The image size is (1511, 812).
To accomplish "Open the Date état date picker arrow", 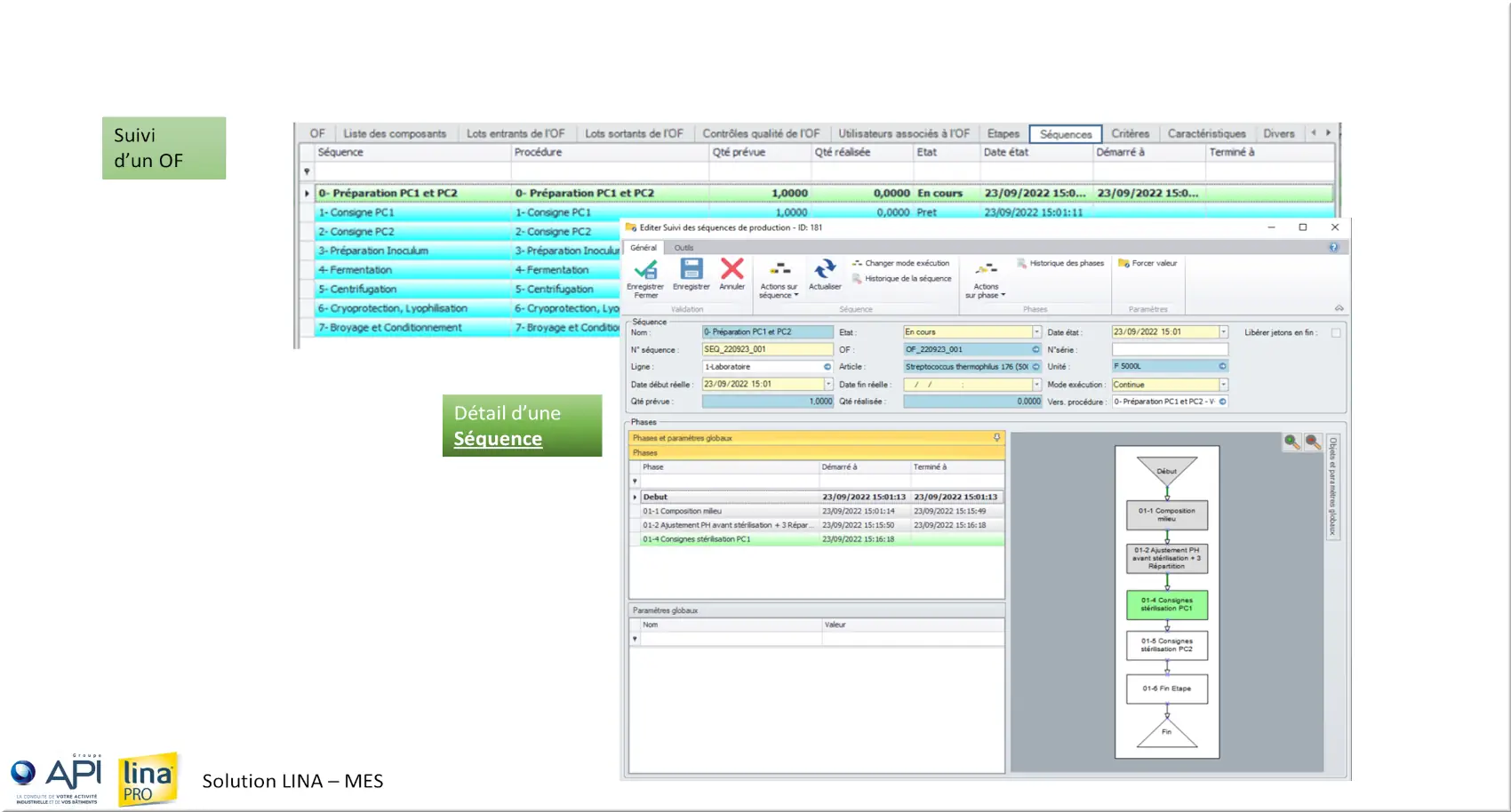I will (x=1223, y=332).
